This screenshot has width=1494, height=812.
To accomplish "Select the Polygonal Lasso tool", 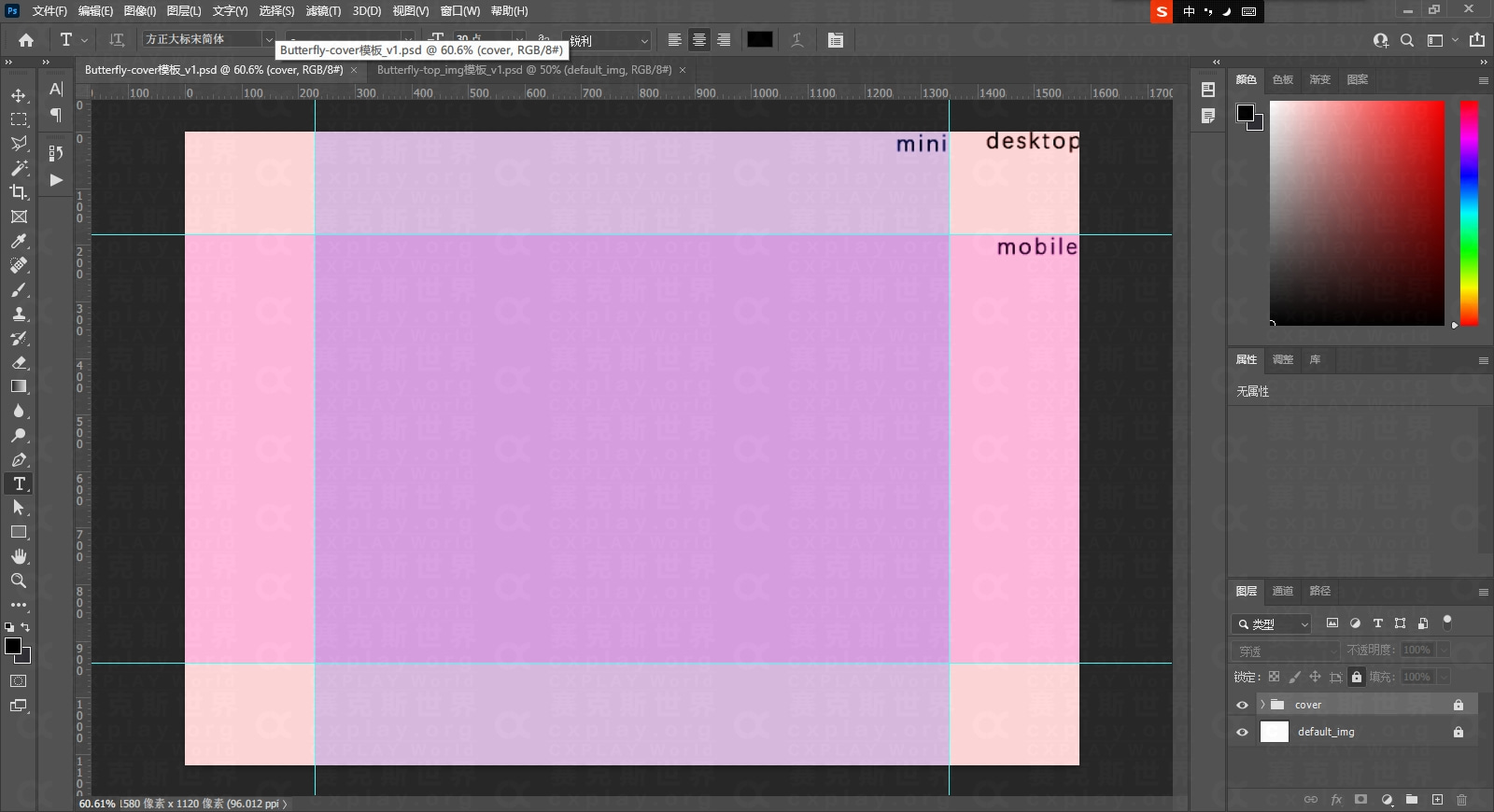I will (19, 144).
